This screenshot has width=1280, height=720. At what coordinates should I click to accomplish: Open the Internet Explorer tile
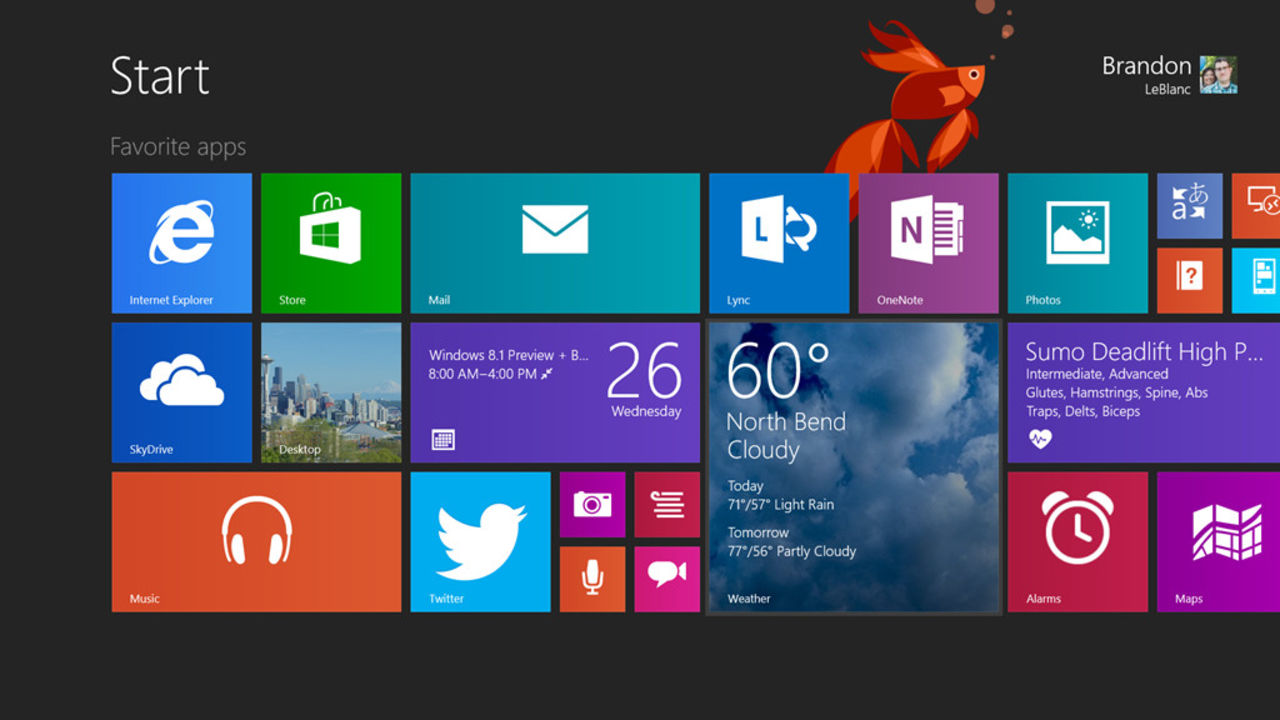pyautogui.click(x=181, y=243)
